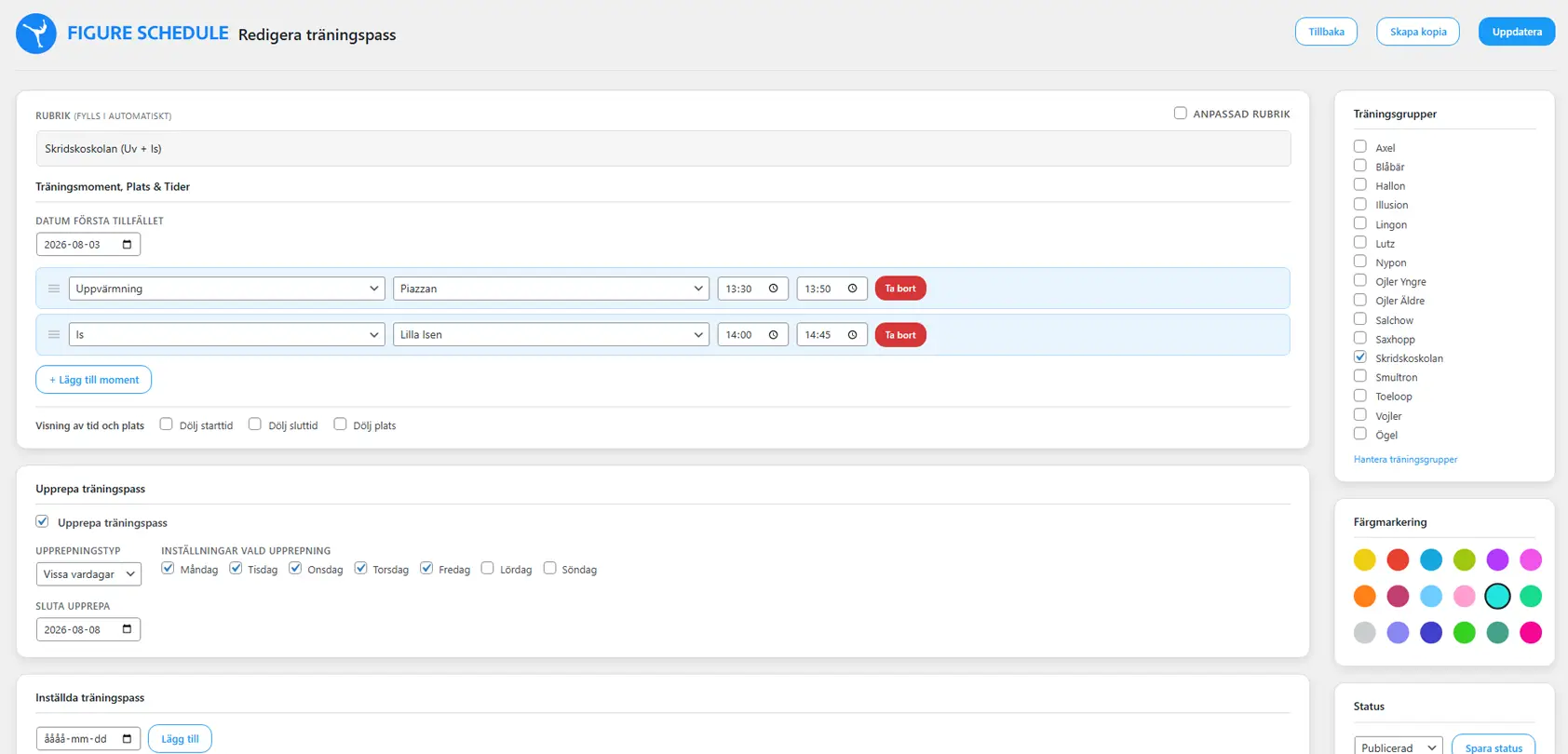Select the light pink color swatch
1568x754 pixels.
click(1465, 596)
